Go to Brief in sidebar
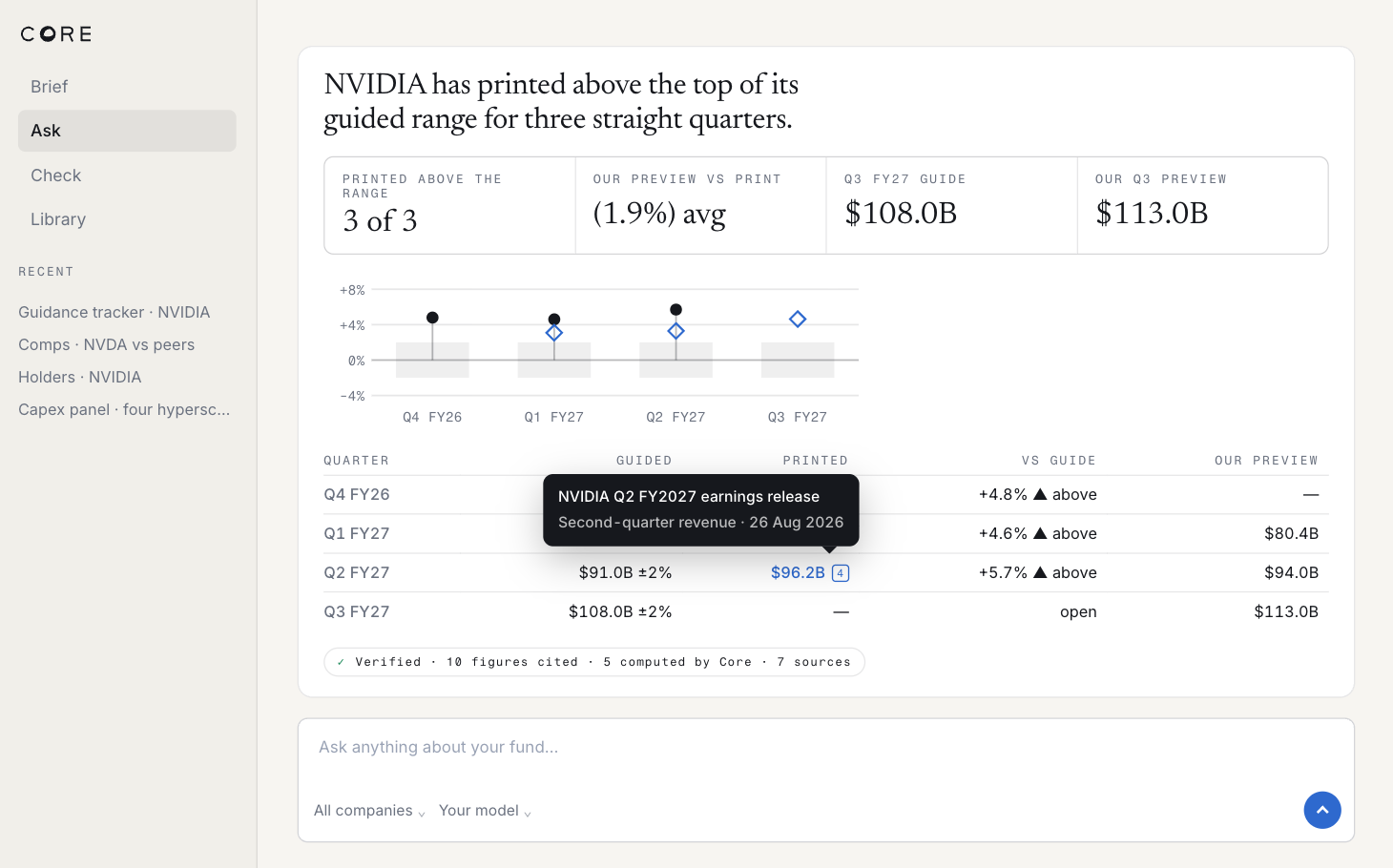 [x=127, y=87]
